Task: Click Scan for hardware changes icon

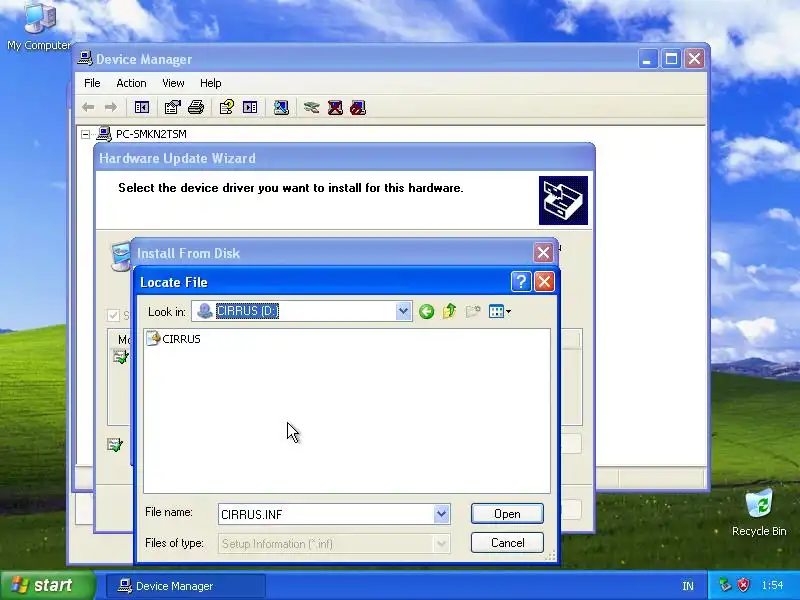Action: pyautogui.click(x=281, y=107)
